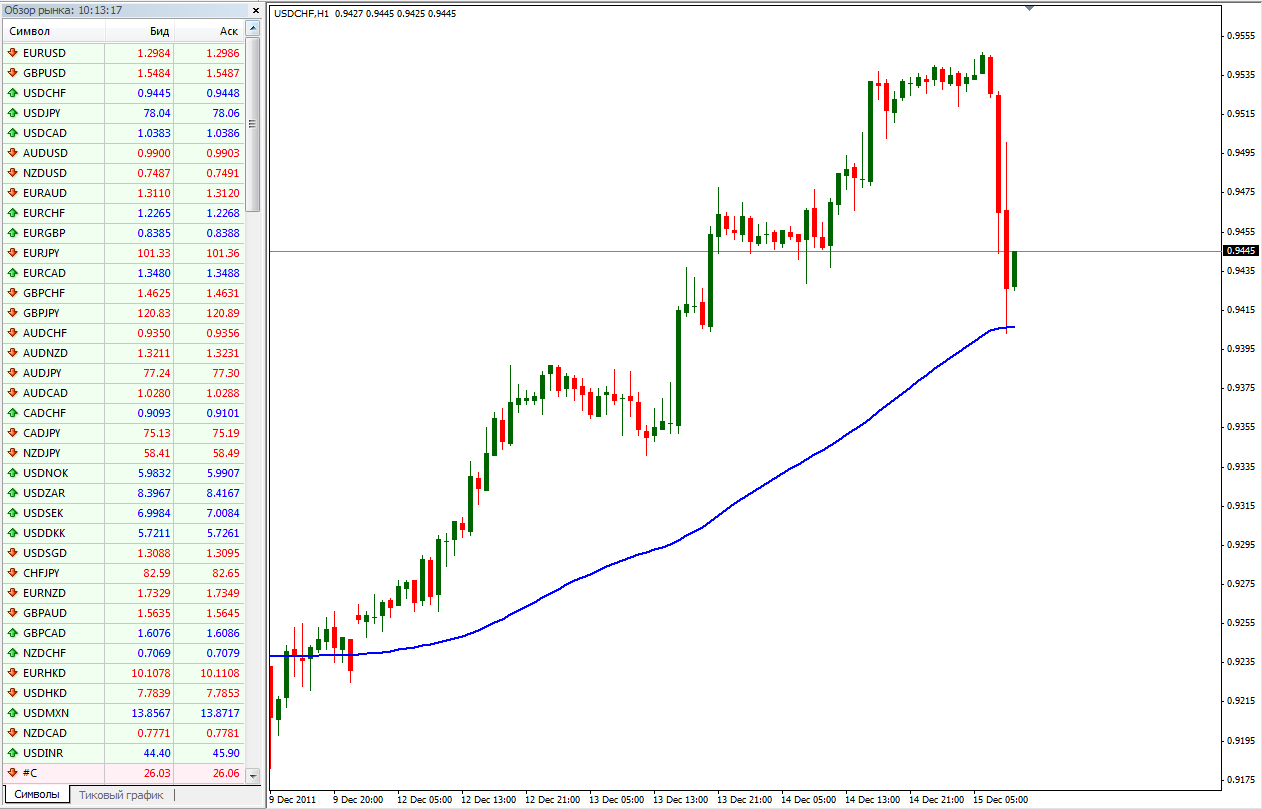This screenshot has width=1262, height=809.
Task: Select the NZDJPY symbol name
Action: pos(42,453)
